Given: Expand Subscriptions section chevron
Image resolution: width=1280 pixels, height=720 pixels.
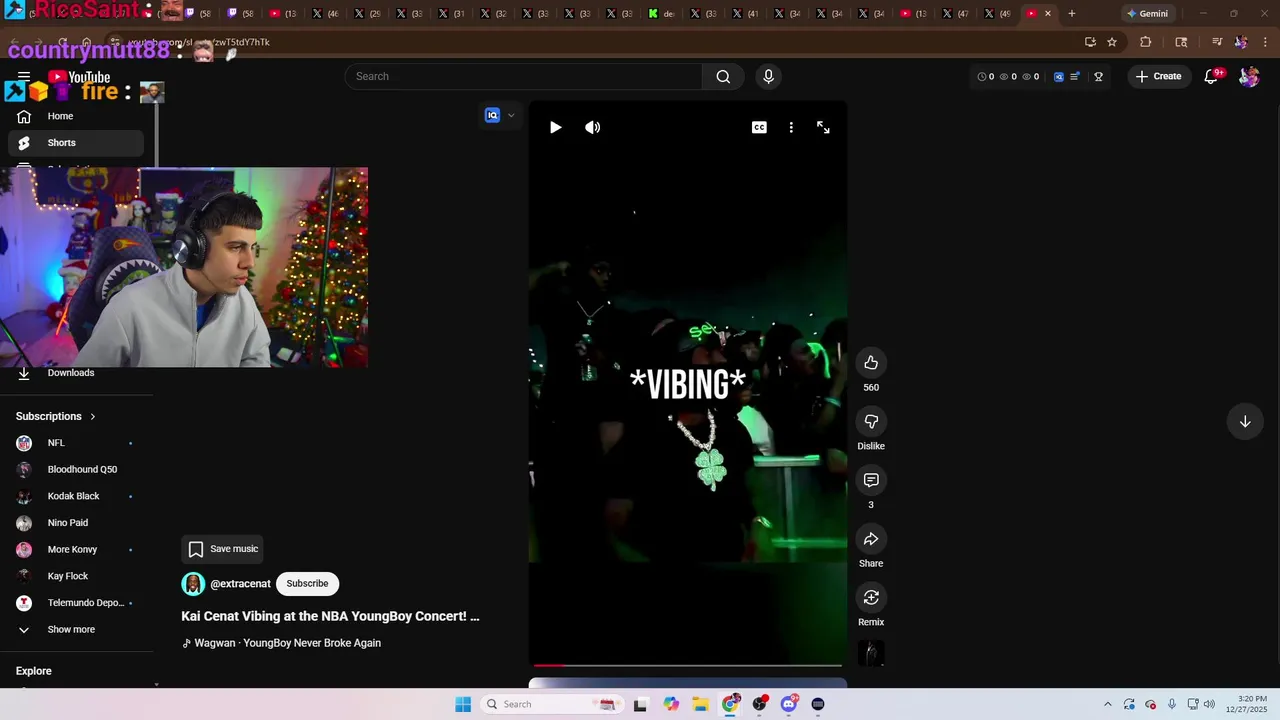Looking at the screenshot, I should click(93, 416).
